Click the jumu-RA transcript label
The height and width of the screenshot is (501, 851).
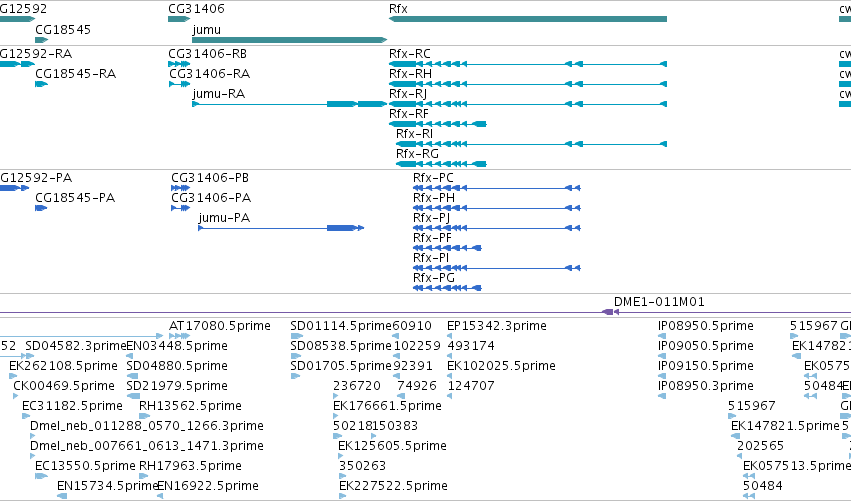tap(219, 94)
